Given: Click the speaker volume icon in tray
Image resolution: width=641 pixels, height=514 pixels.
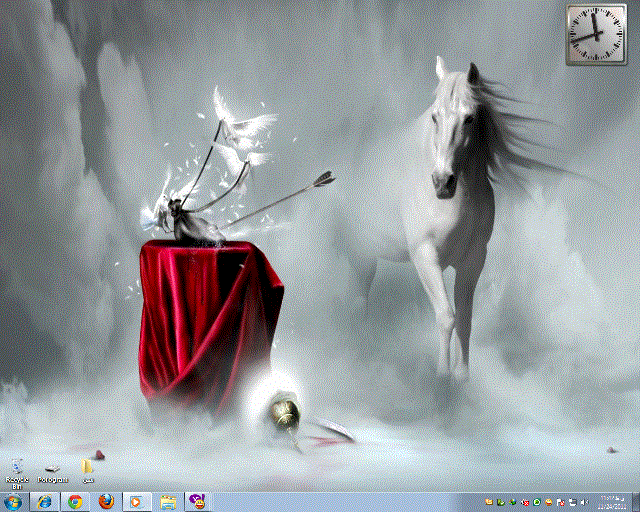Looking at the screenshot, I should coord(584,502).
